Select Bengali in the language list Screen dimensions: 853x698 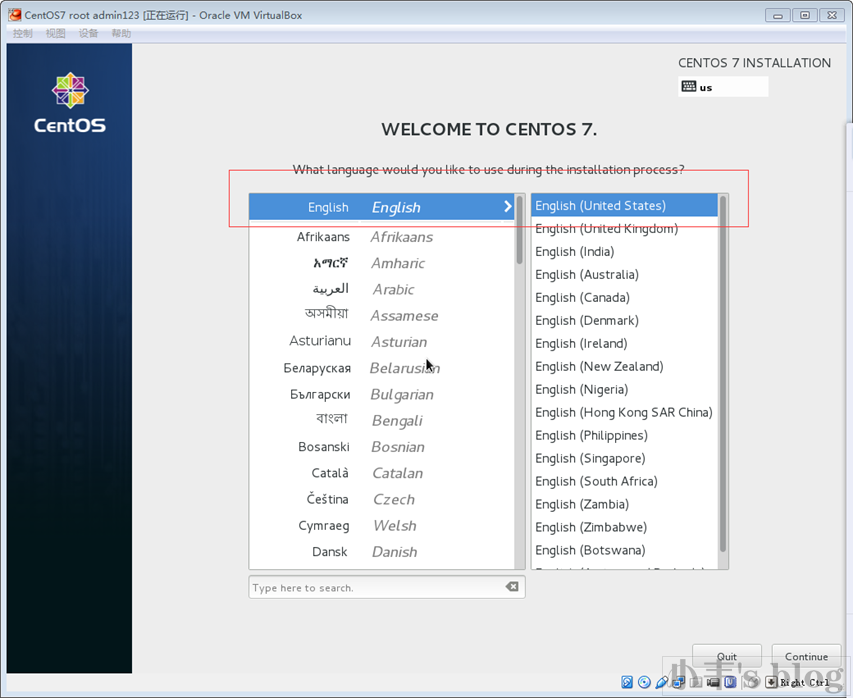click(381, 421)
